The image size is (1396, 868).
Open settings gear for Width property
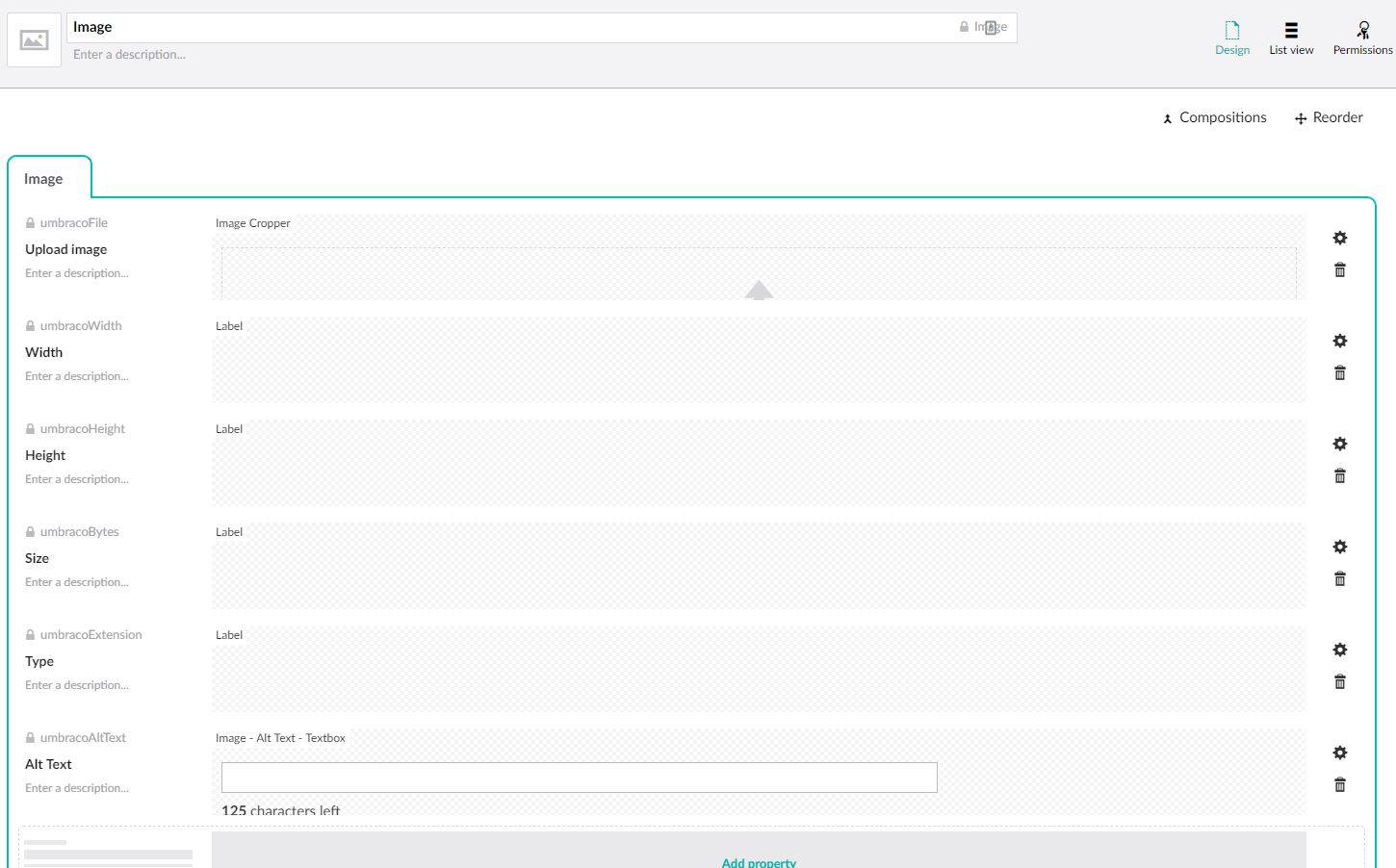point(1339,341)
